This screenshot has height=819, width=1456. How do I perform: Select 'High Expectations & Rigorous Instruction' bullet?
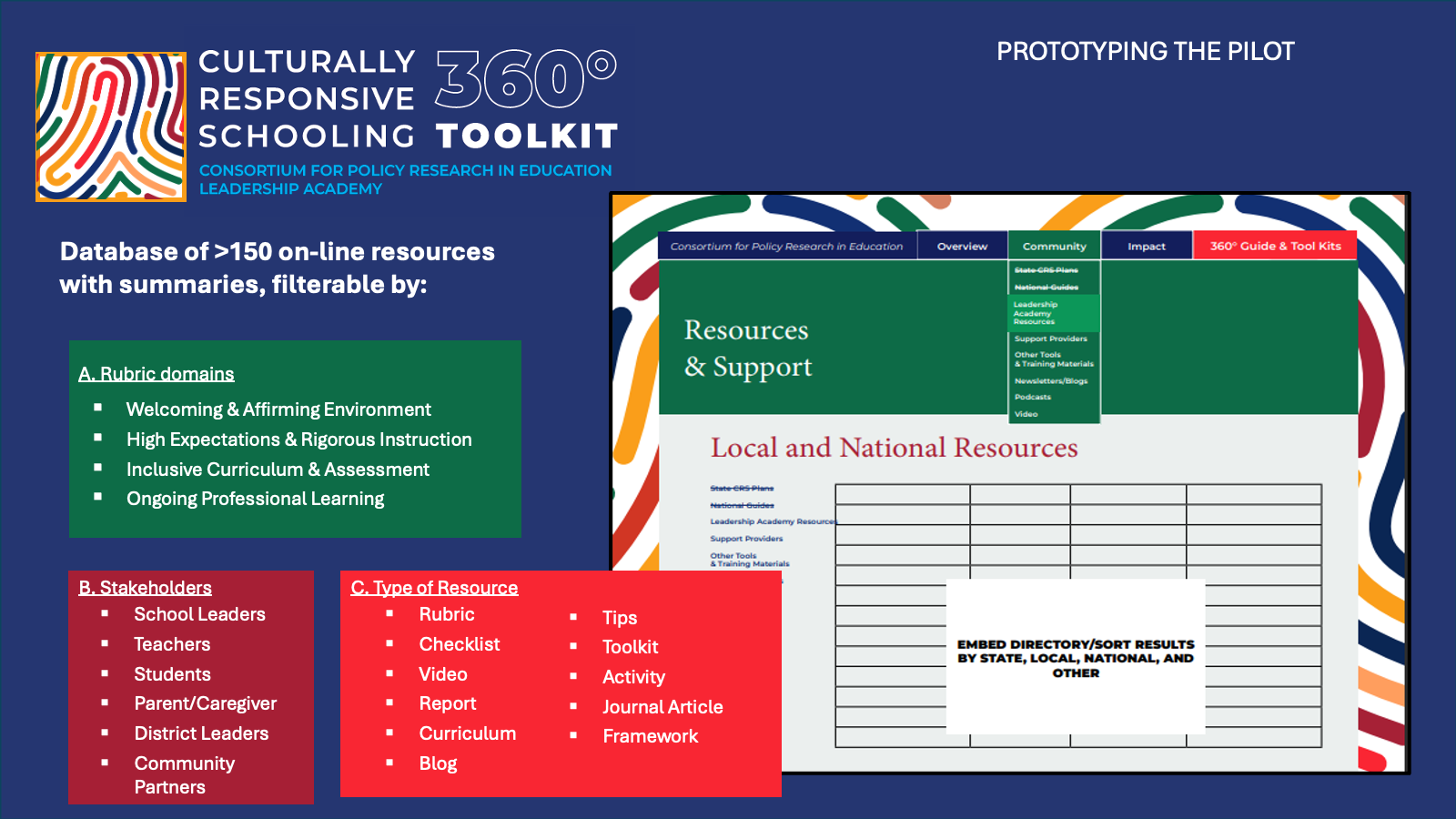click(x=298, y=440)
